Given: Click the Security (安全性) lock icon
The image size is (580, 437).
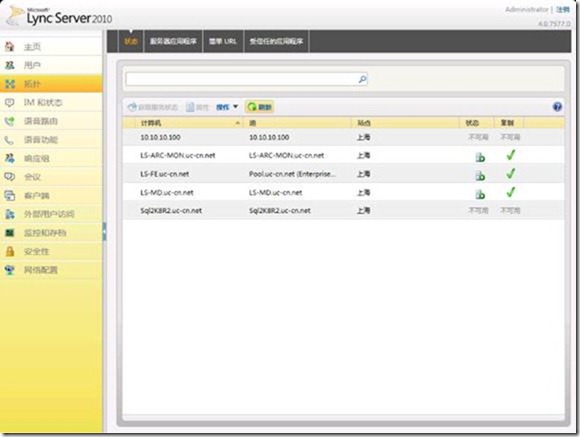Looking at the screenshot, I should tap(10, 252).
